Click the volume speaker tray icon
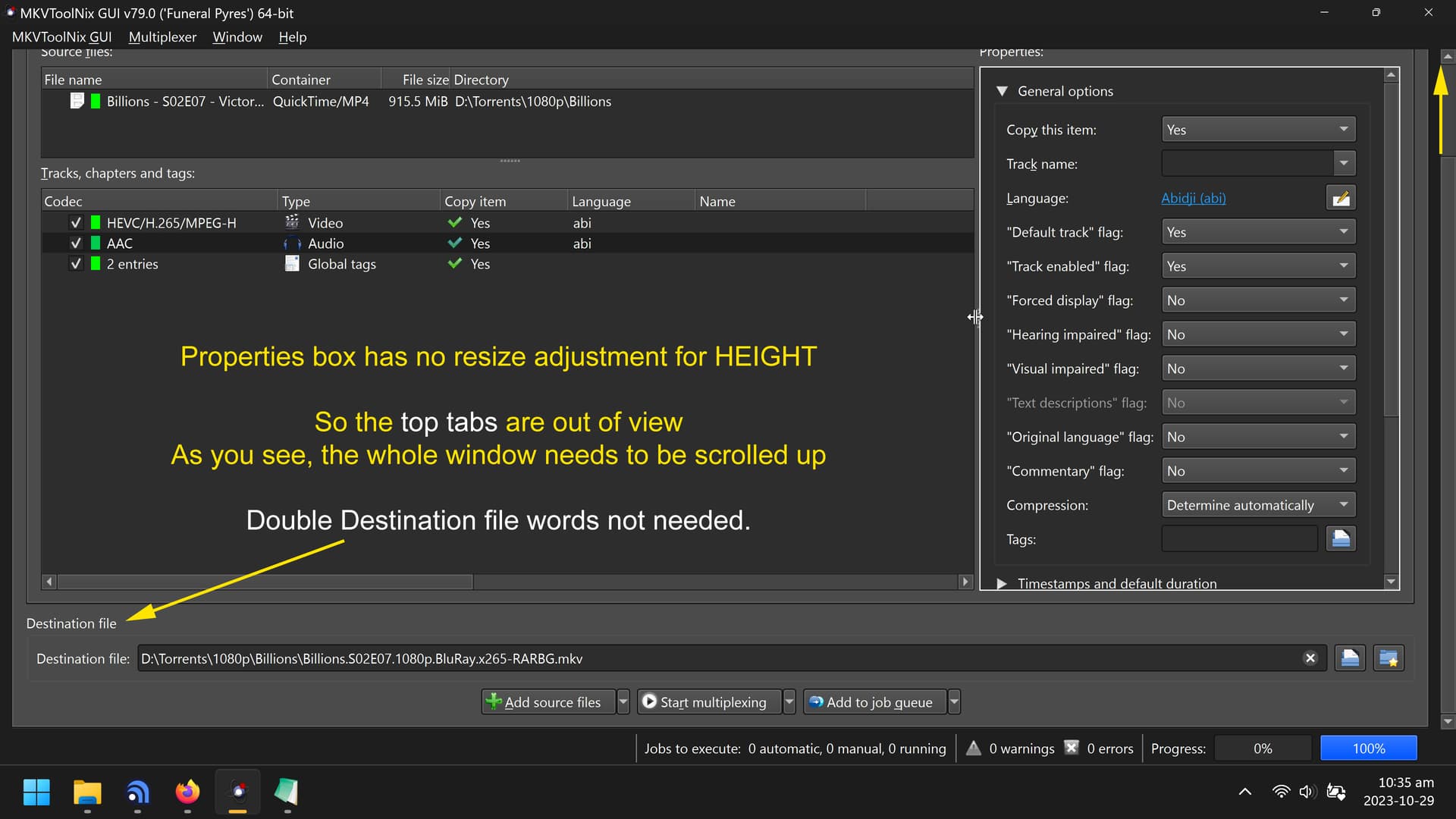This screenshot has height=819, width=1456. pyautogui.click(x=1307, y=792)
